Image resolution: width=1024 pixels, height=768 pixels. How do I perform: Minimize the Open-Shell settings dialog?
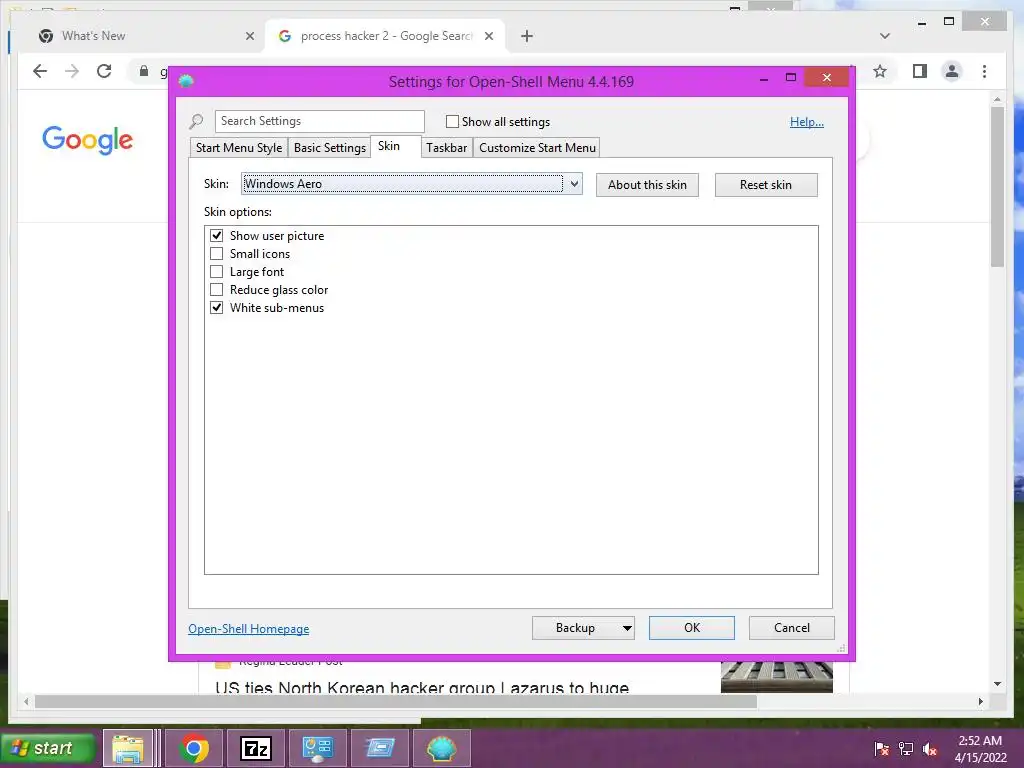(x=764, y=78)
